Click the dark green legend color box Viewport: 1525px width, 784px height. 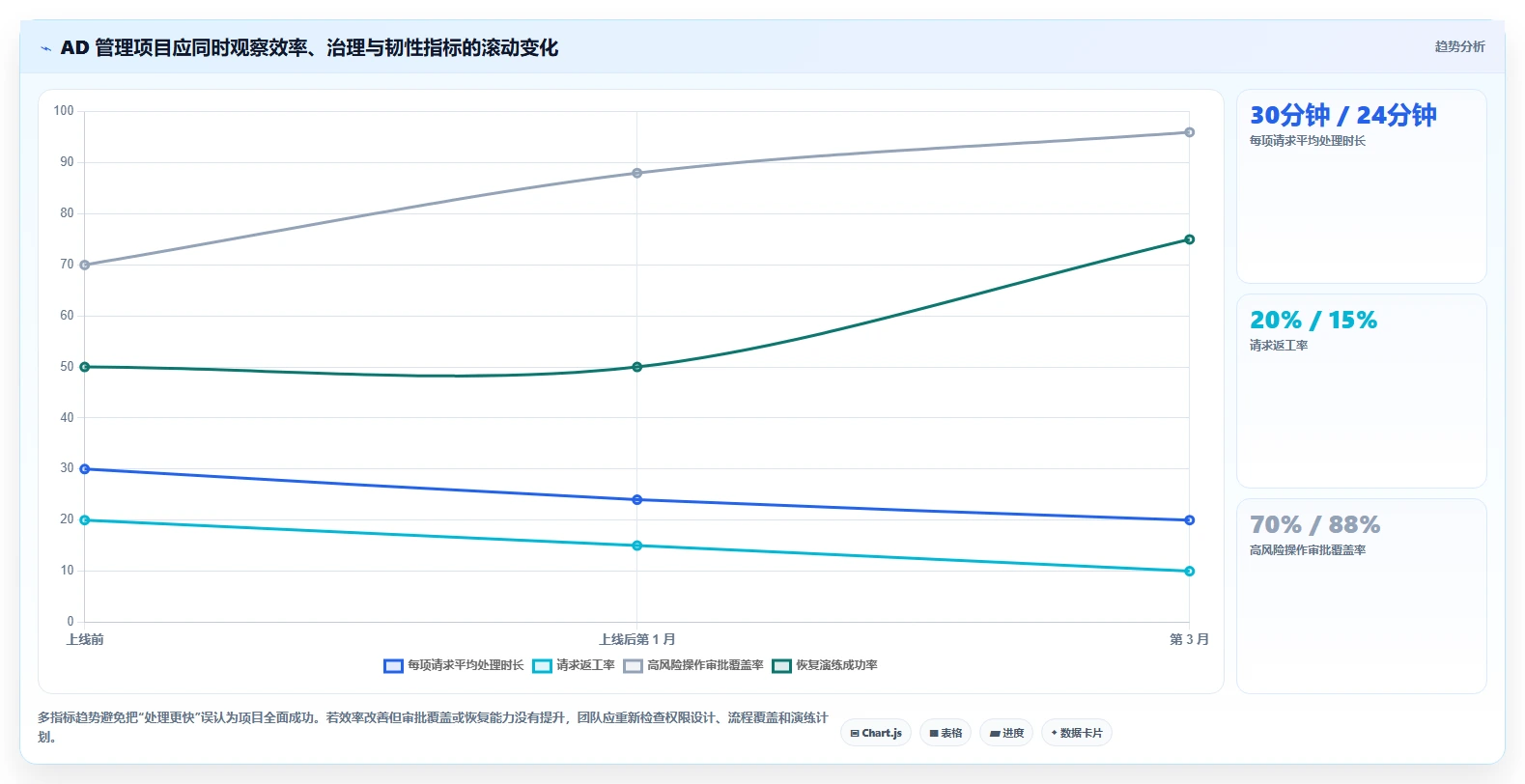coord(781,666)
